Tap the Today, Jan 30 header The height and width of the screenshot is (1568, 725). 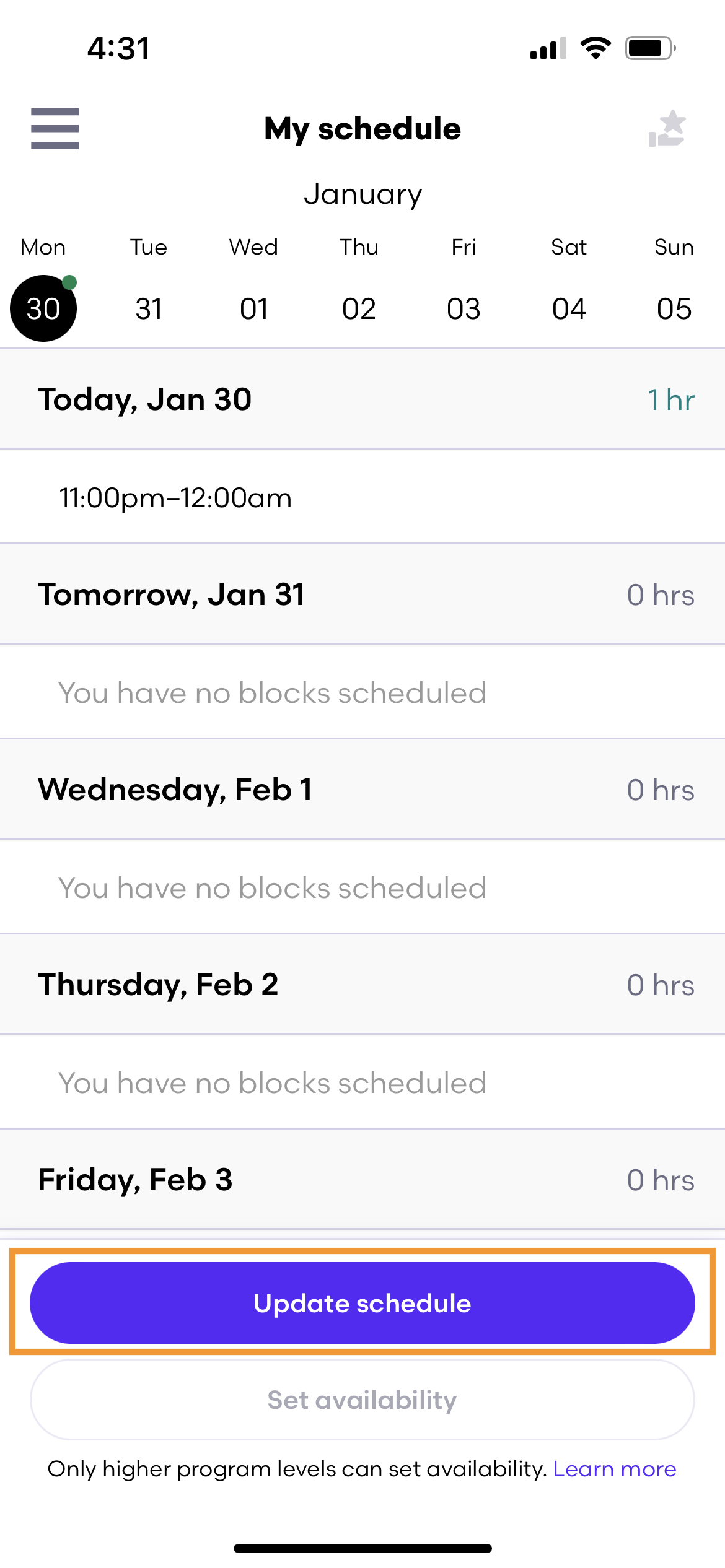coord(362,399)
